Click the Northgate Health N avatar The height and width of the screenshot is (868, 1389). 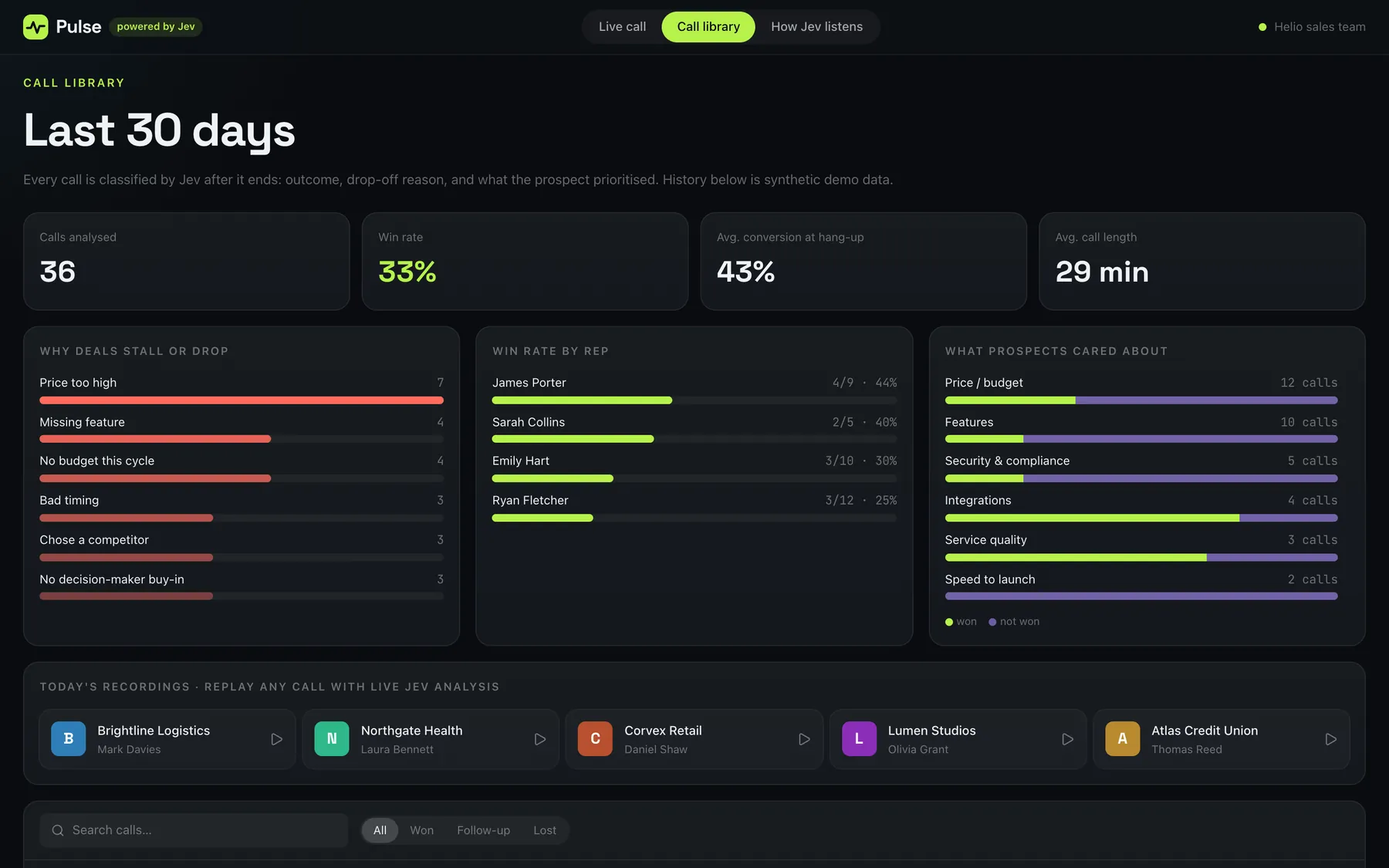(x=332, y=739)
